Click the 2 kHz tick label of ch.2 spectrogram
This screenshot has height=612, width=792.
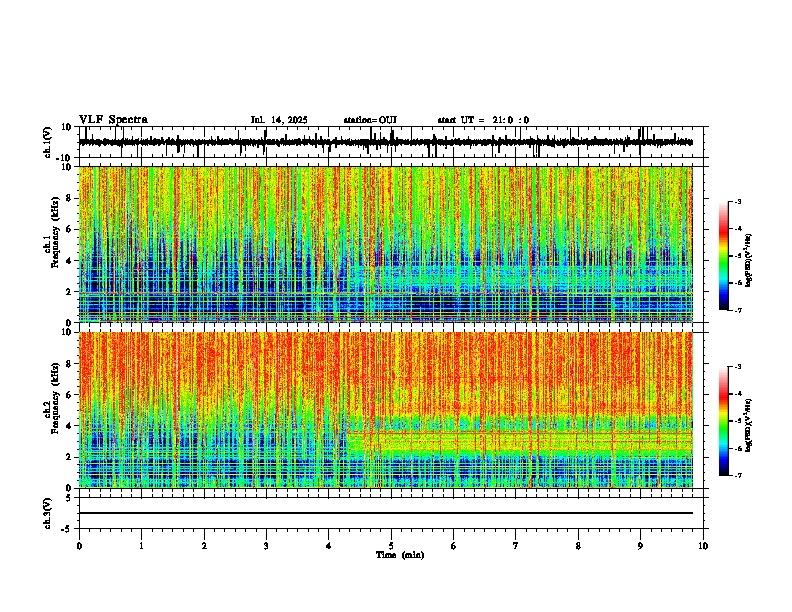[69, 457]
